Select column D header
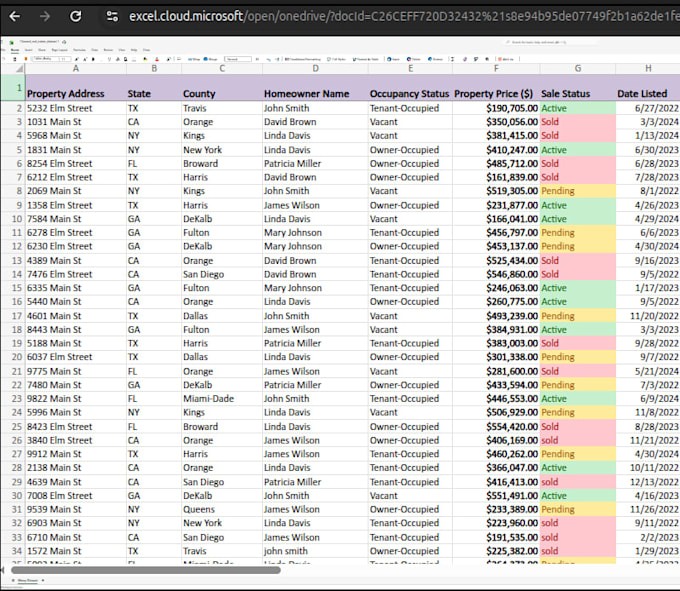The height and width of the screenshot is (591, 680). (x=315, y=69)
